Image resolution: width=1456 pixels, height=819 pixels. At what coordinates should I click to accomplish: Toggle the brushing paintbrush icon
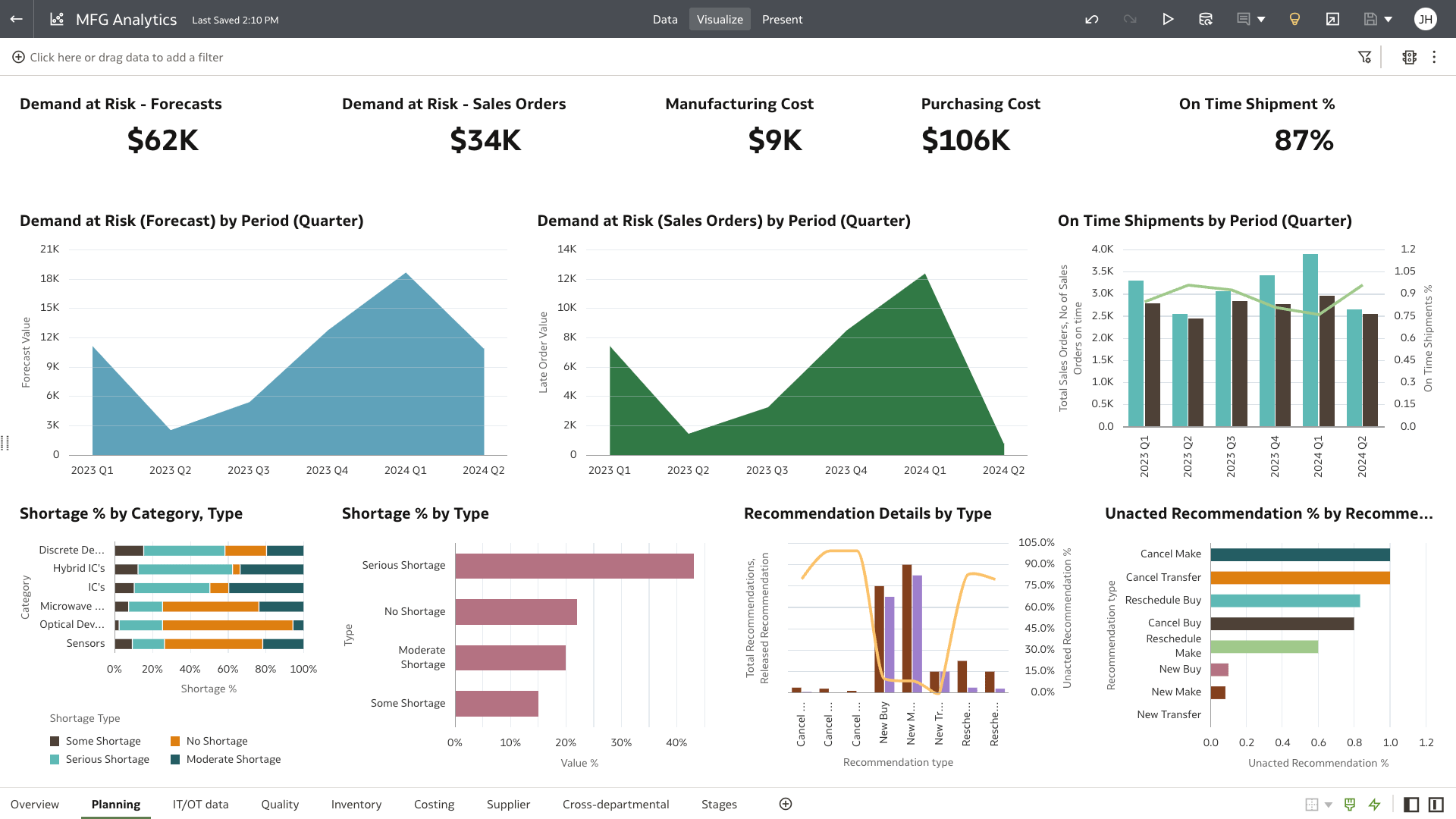click(x=1350, y=804)
